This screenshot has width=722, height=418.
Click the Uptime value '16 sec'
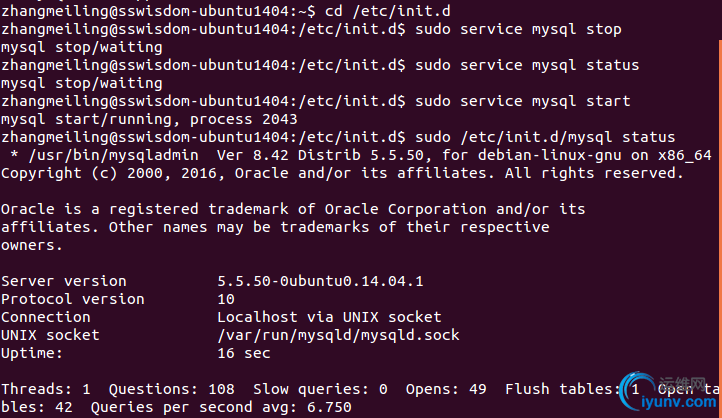[244, 353]
